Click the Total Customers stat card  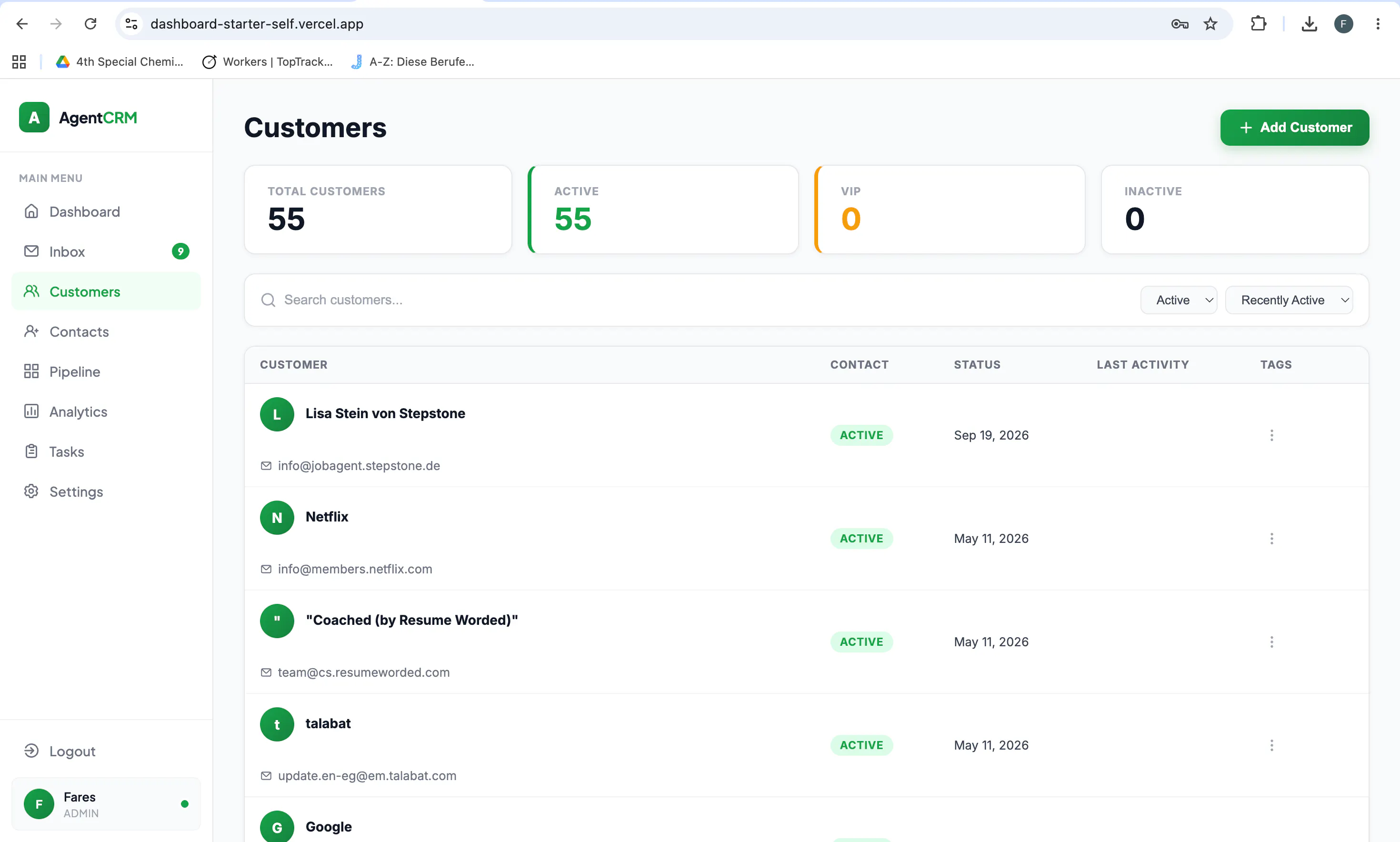(x=378, y=210)
